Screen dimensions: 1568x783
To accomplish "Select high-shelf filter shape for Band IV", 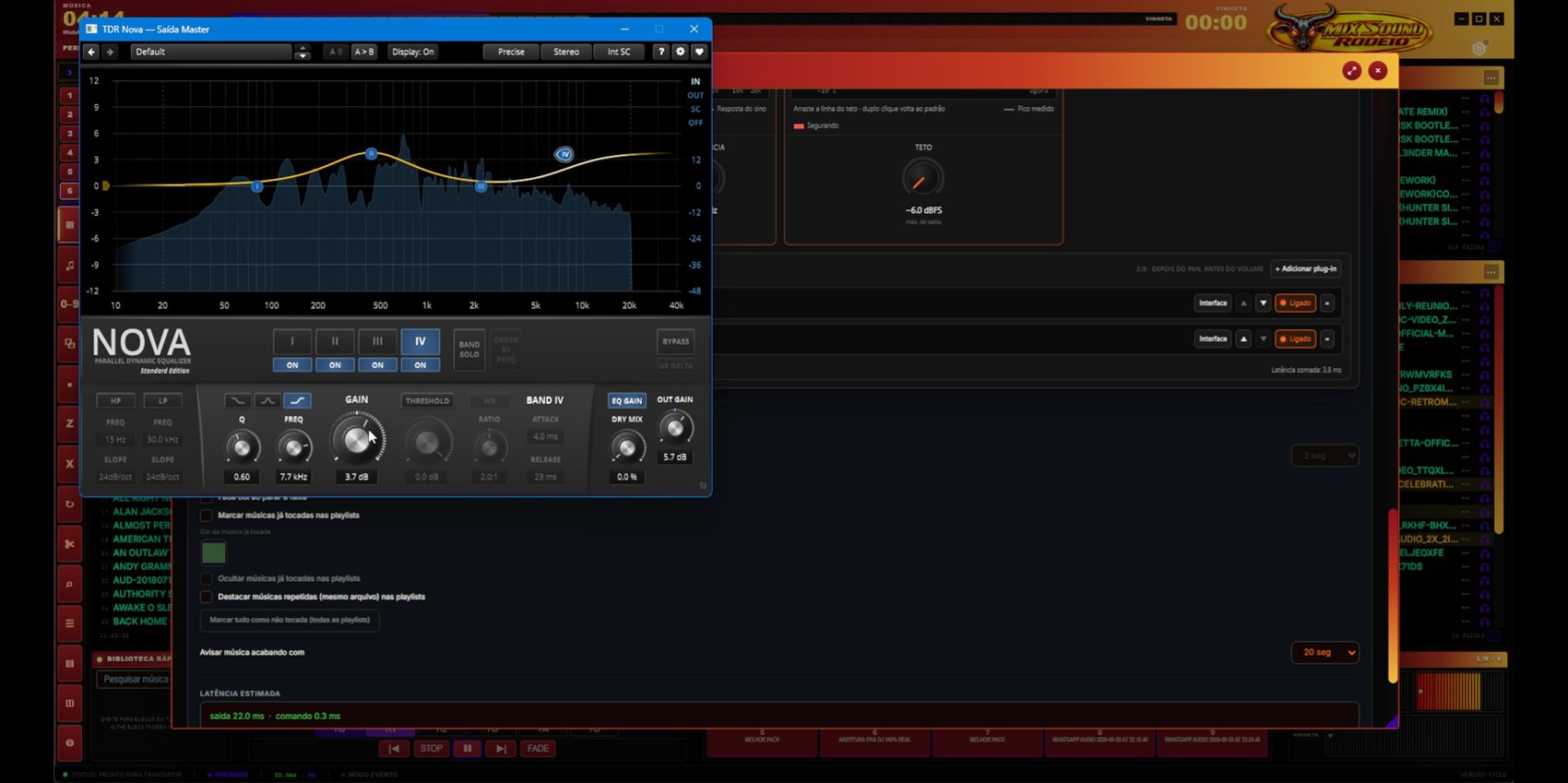I will tap(297, 400).
